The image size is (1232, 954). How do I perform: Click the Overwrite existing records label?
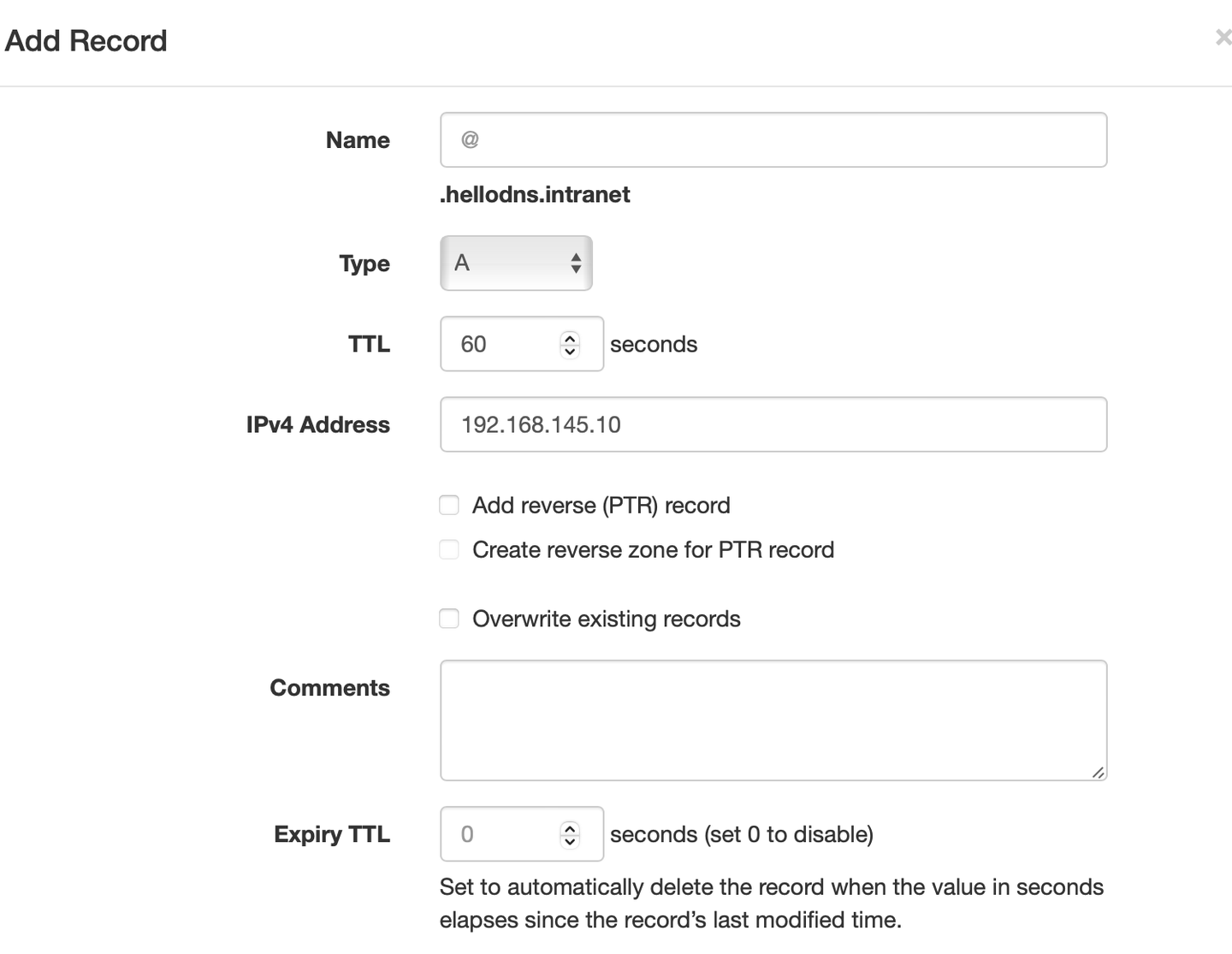click(607, 619)
